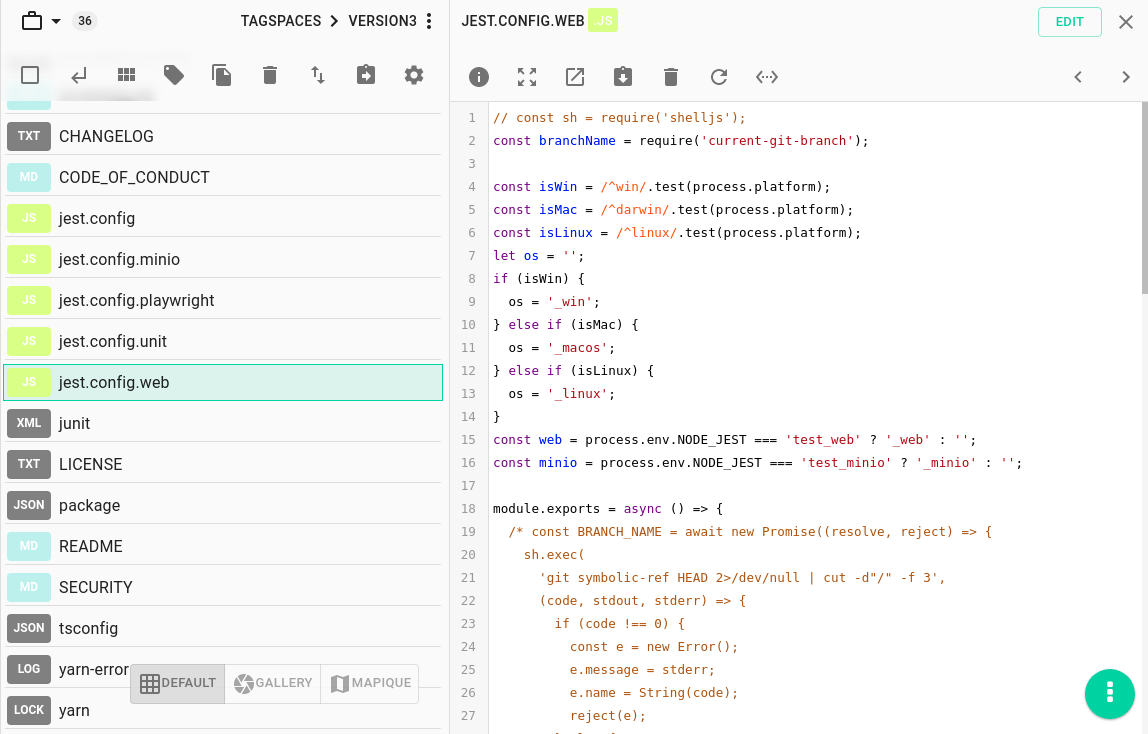Screen dimensions: 1148x734
Task: Click code line 18 module.exports
Action: point(608,509)
